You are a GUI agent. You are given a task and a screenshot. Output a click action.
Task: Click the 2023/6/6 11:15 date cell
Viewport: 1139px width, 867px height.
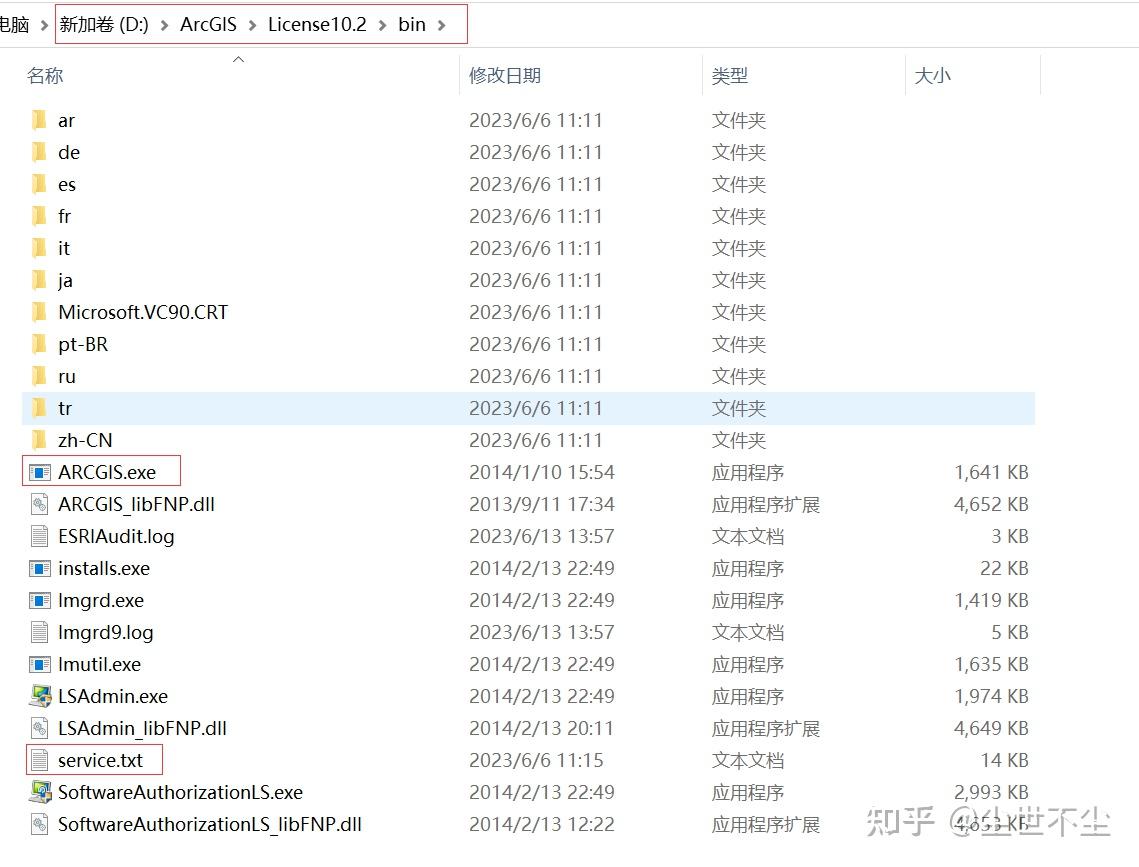click(536, 760)
